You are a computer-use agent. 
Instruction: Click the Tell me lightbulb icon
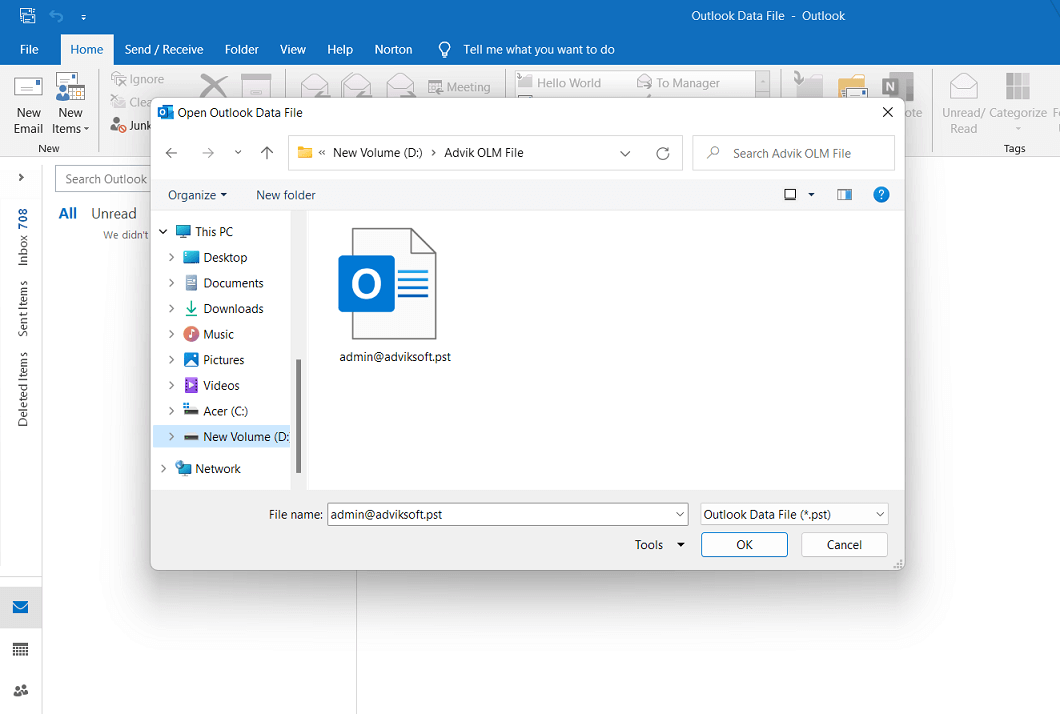click(x=444, y=49)
